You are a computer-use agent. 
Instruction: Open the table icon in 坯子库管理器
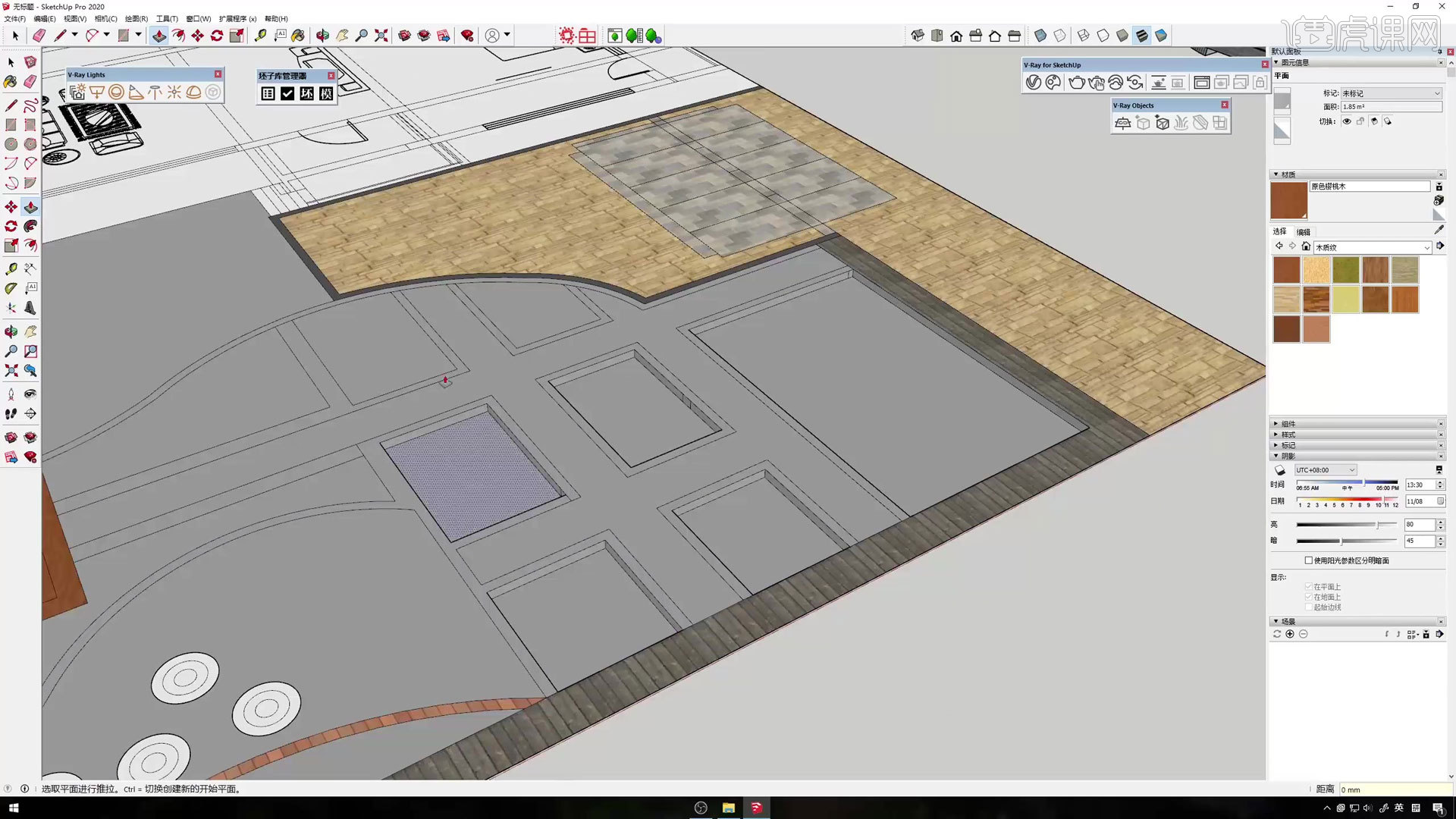(268, 93)
